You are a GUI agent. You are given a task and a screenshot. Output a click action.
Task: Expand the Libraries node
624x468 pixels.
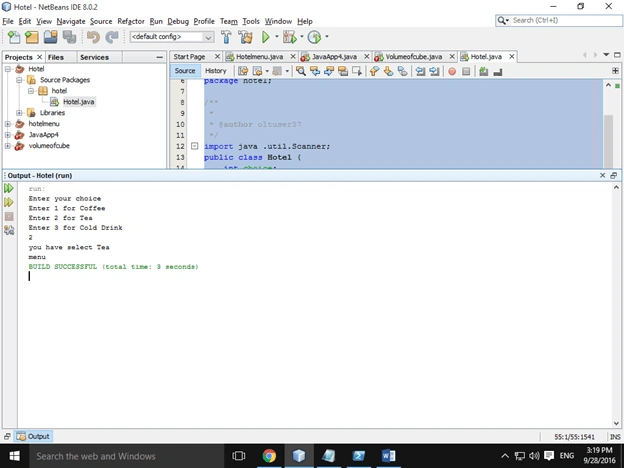click(x=19, y=113)
